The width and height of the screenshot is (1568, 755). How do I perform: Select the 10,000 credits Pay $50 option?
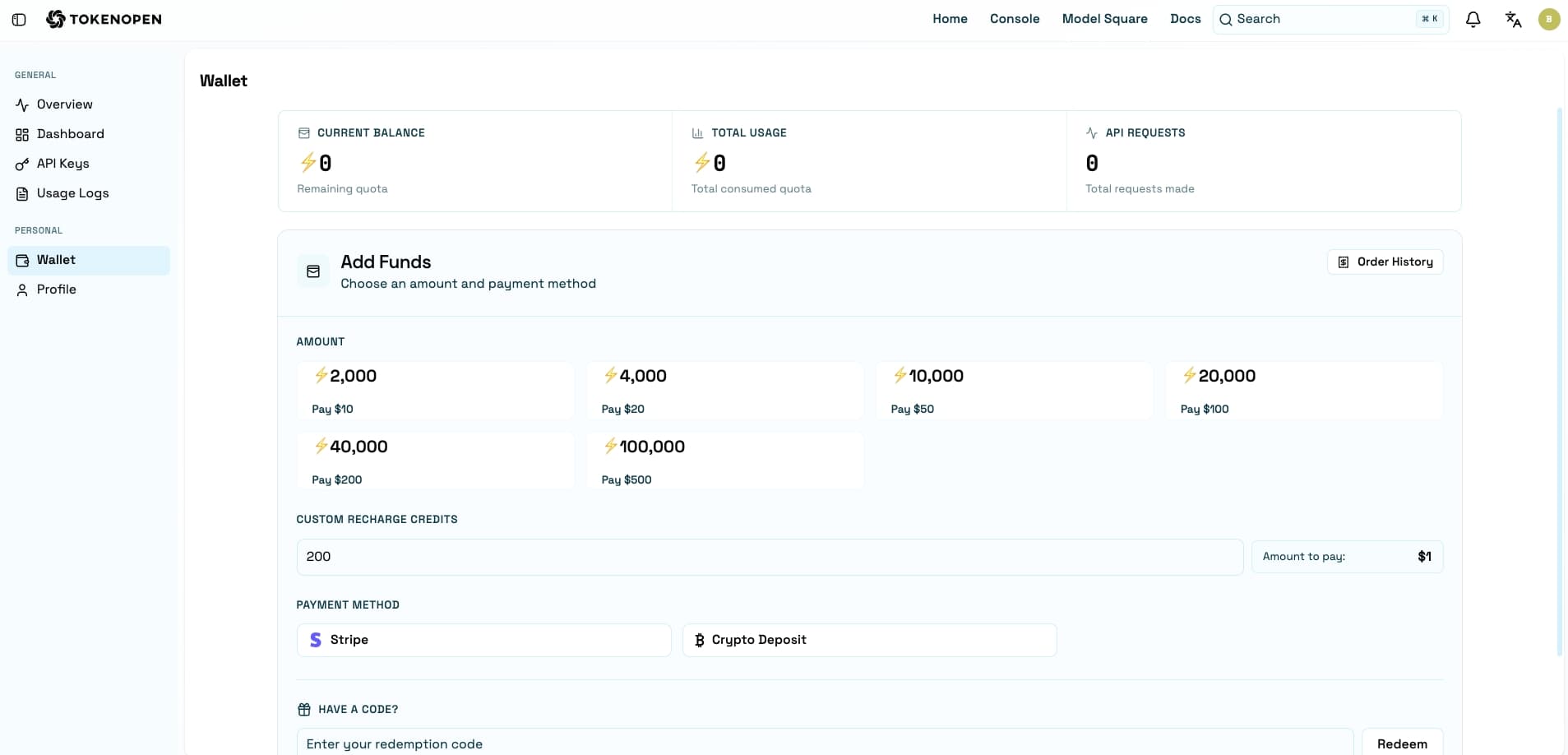point(1015,391)
